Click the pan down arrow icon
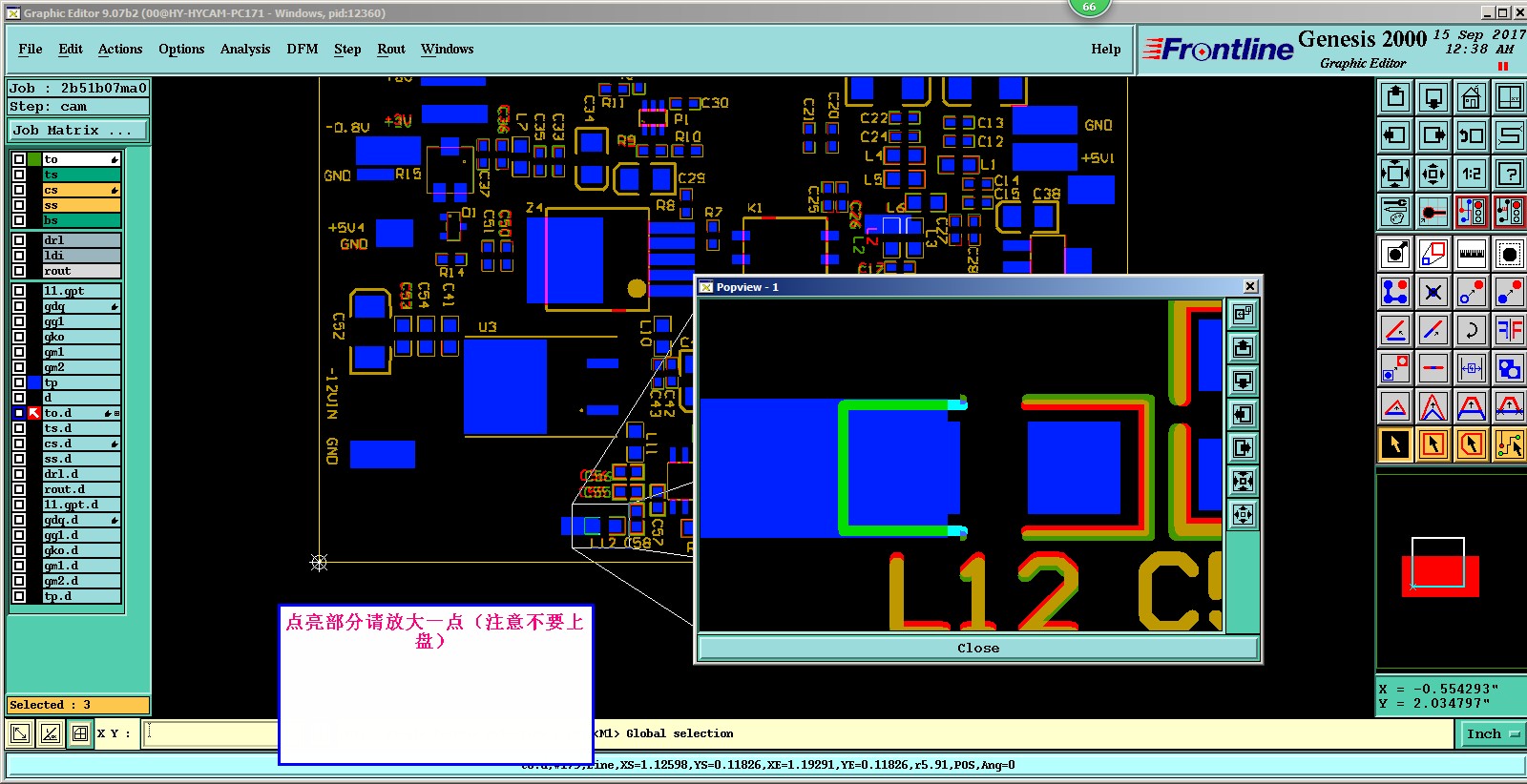Image resolution: width=1527 pixels, height=784 pixels. [1433, 97]
